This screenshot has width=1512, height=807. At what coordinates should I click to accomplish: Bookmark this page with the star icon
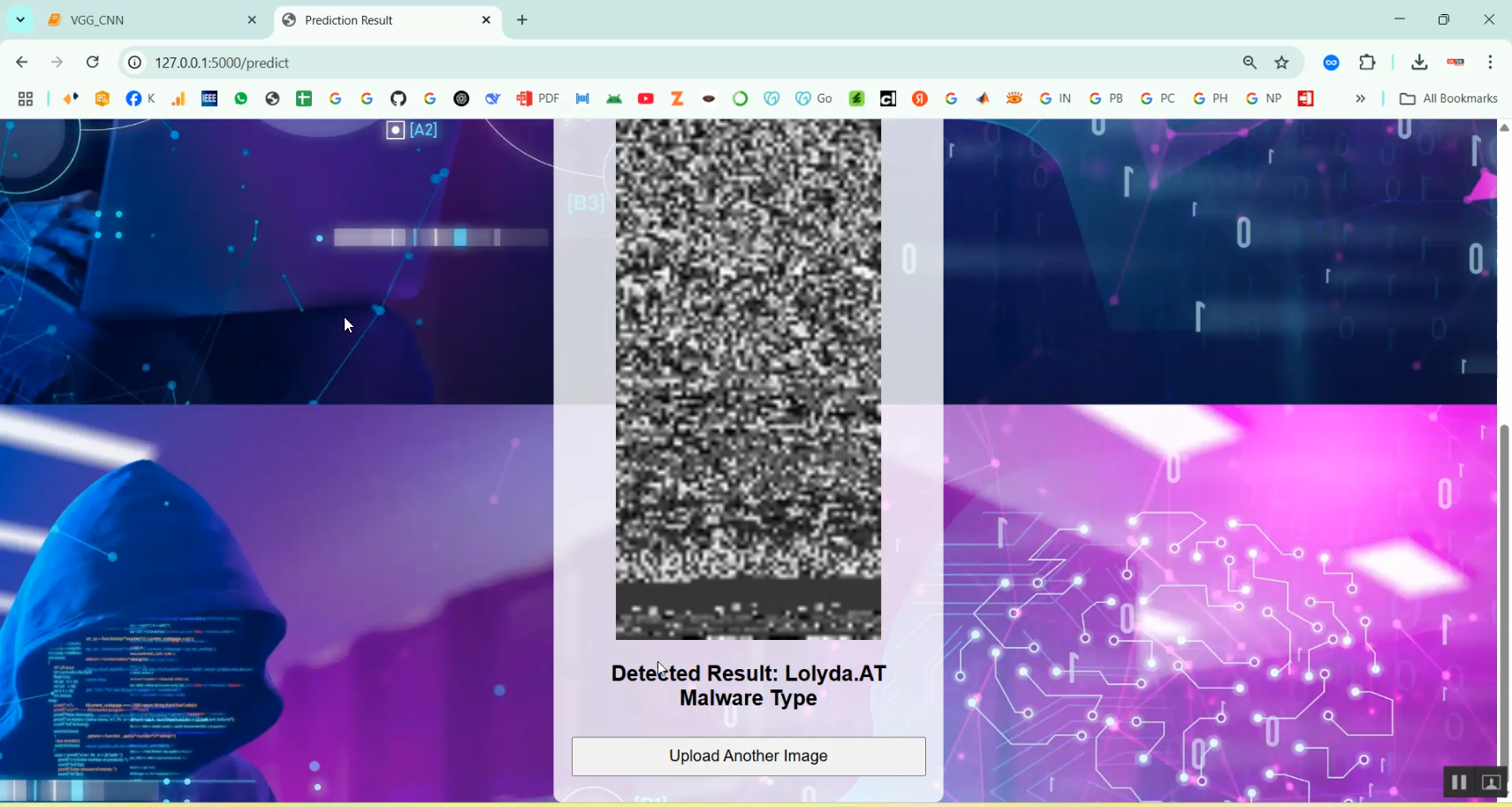[x=1283, y=62]
